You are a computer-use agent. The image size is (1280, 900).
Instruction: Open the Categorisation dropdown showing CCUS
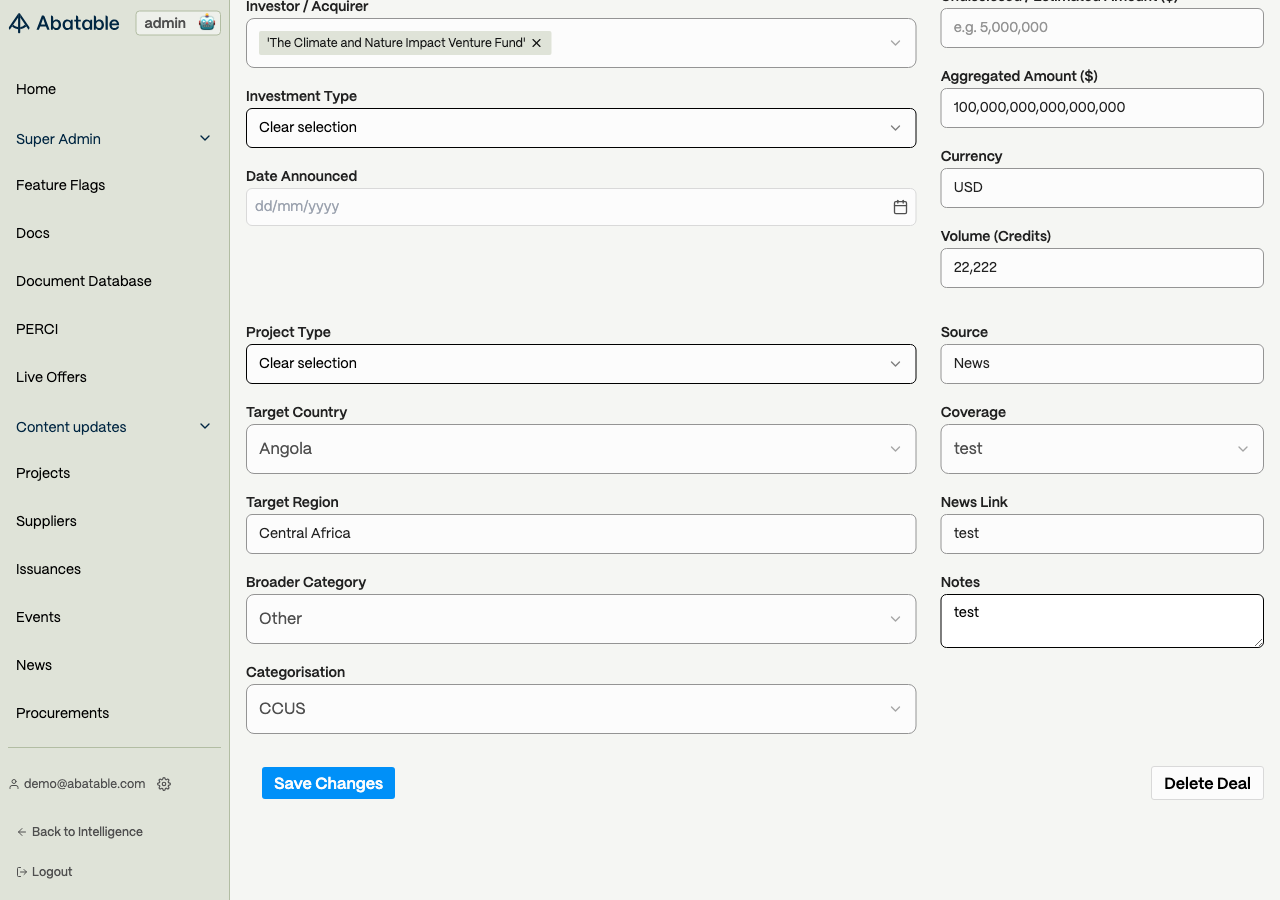click(x=581, y=709)
